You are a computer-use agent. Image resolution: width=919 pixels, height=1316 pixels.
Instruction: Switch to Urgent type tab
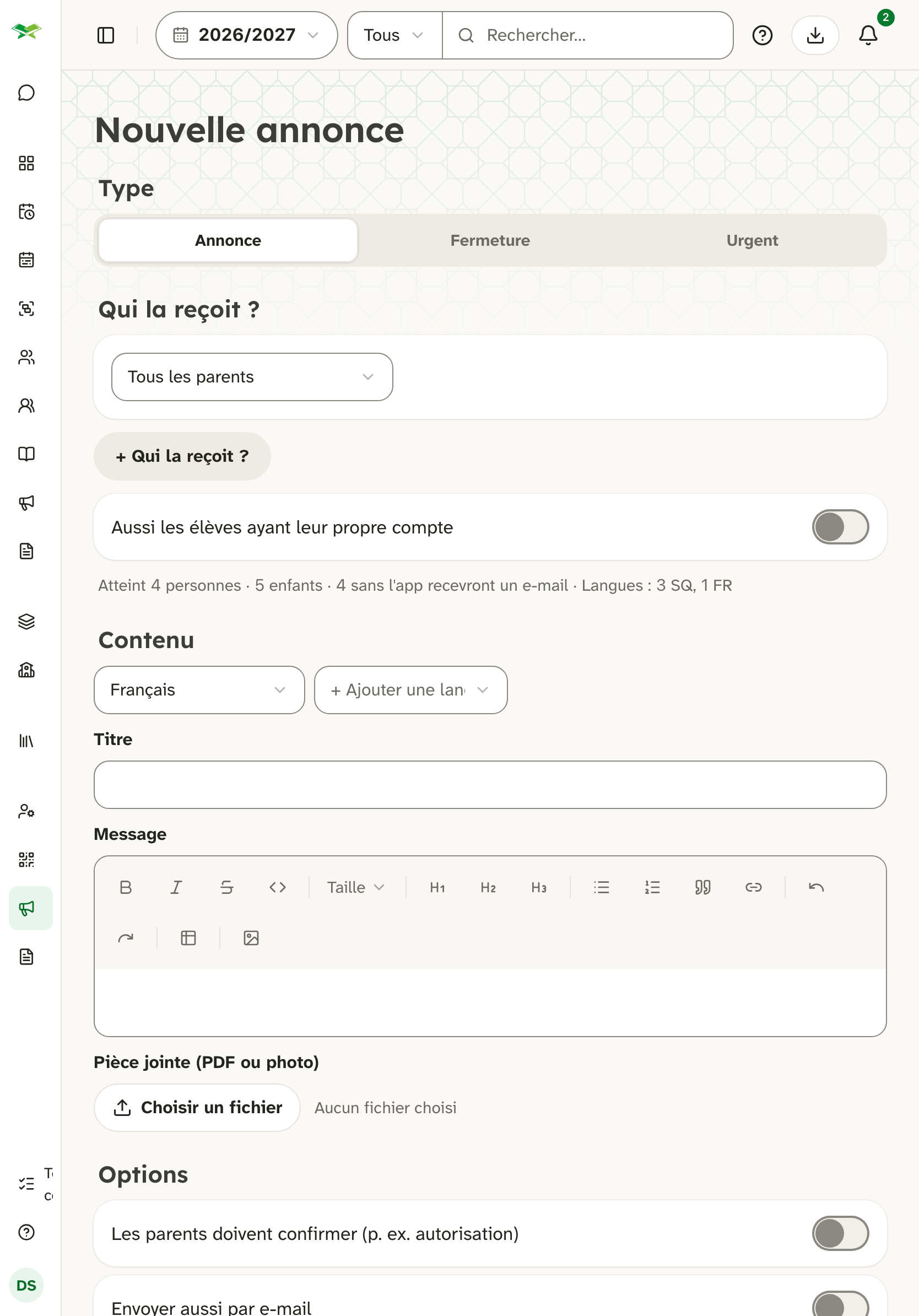752,240
